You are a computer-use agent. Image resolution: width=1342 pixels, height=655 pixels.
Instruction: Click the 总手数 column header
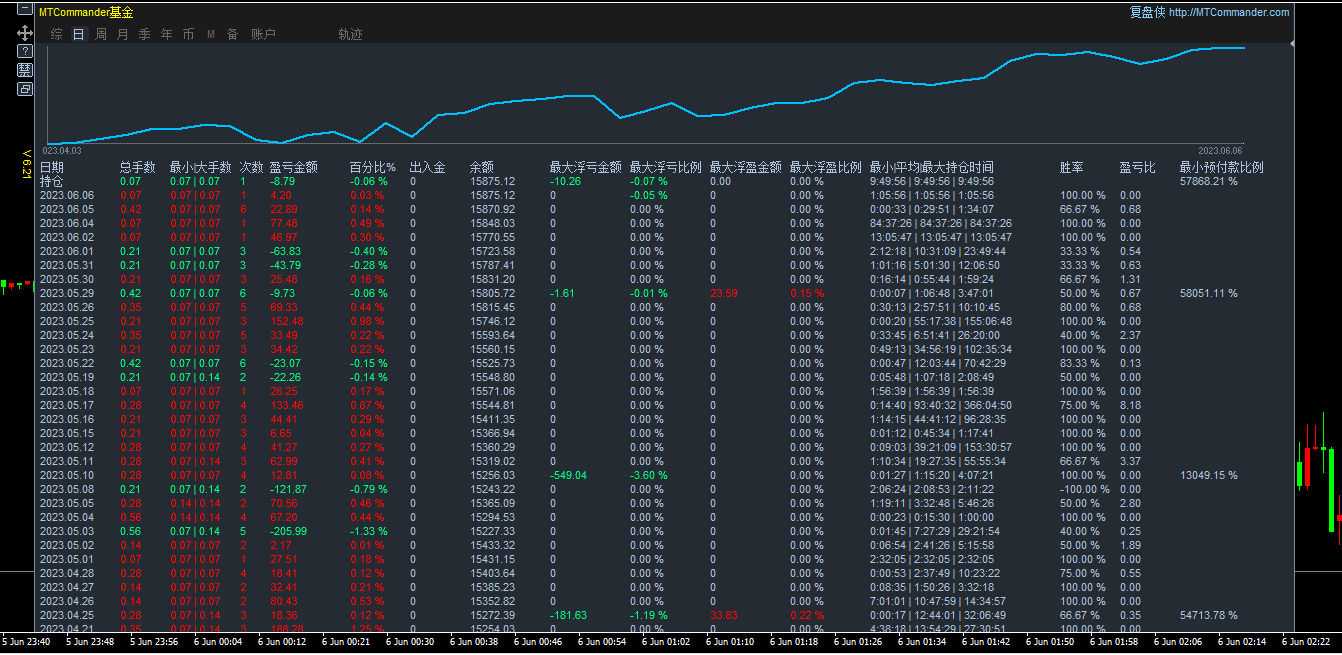[138, 168]
